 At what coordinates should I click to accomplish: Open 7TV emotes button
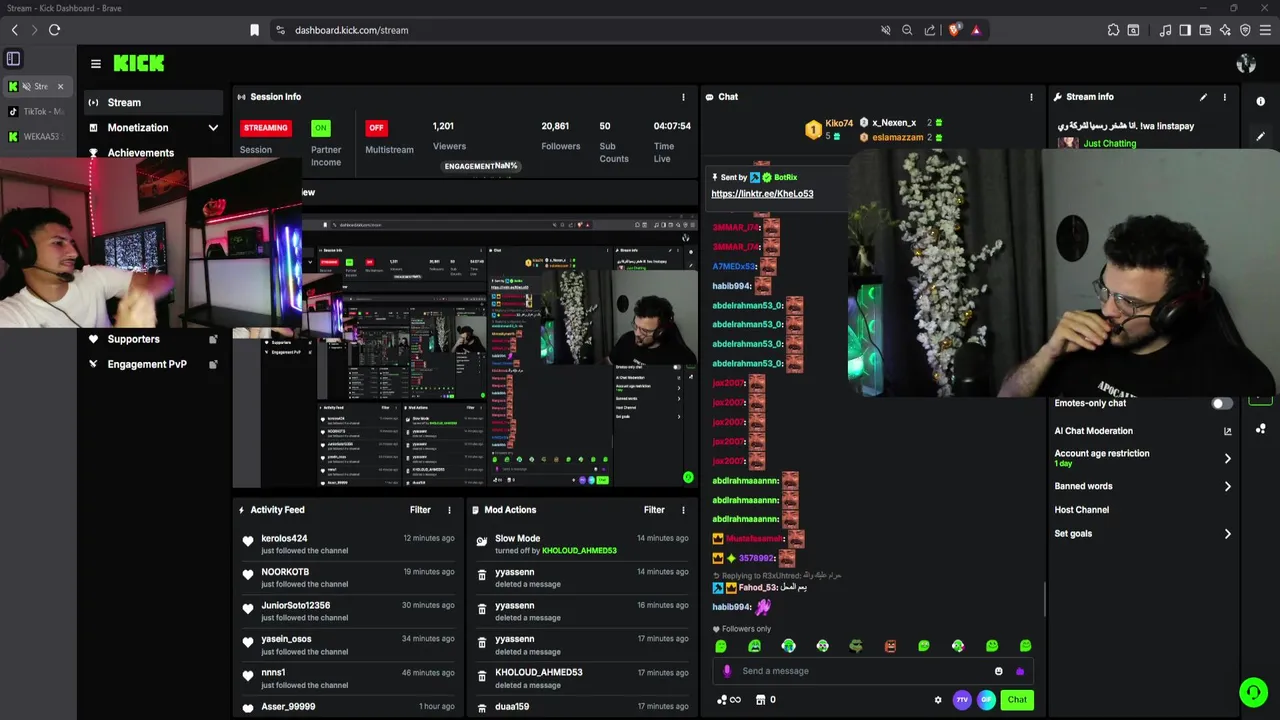click(x=962, y=700)
